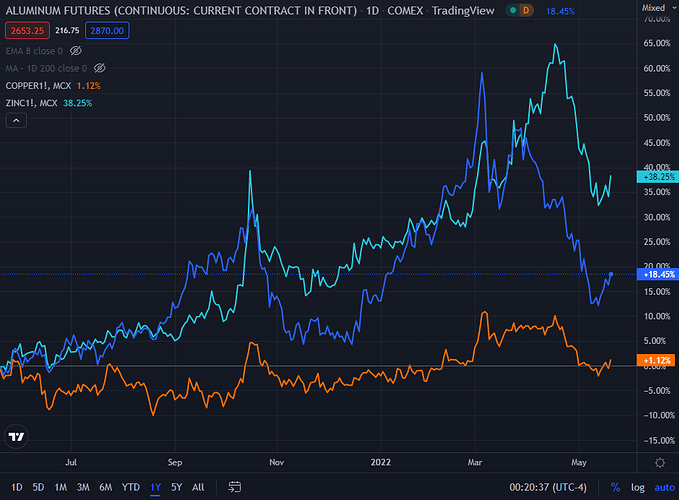Image resolution: width=679 pixels, height=500 pixels.
Task: Click the 65.00% price axis label
Action: [657, 43]
